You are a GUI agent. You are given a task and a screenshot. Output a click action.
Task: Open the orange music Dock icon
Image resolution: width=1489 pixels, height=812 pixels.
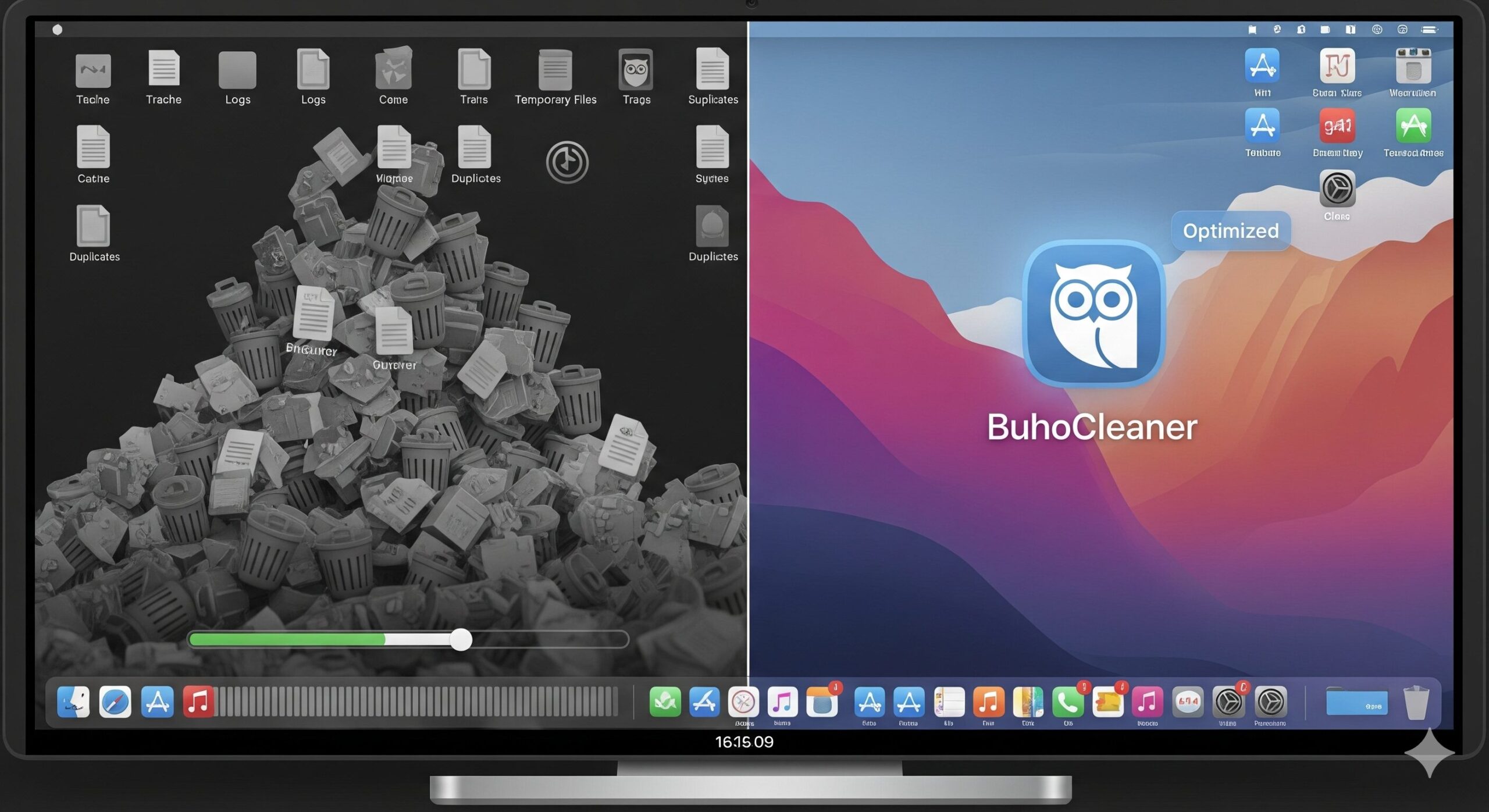pyautogui.click(x=989, y=702)
